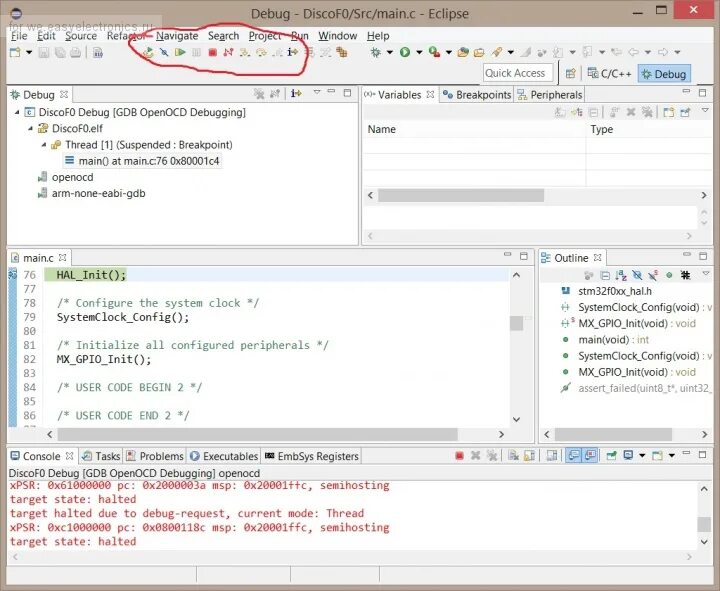Switch to the Breakpoints tab
720x591 pixels.
tap(477, 95)
